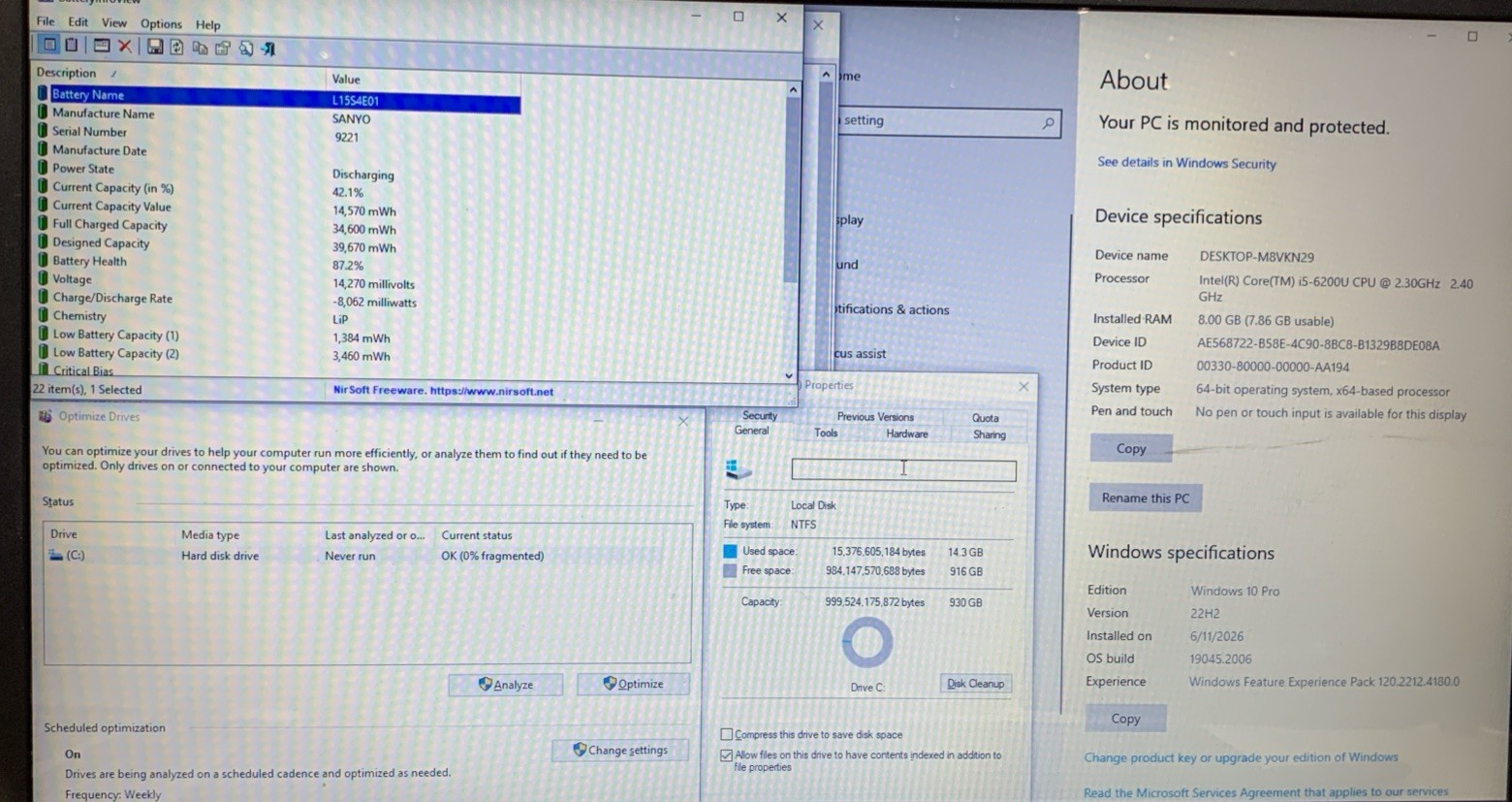Click the red X delete toolbar icon
Image resolution: width=1512 pixels, height=802 pixels.
(x=125, y=47)
